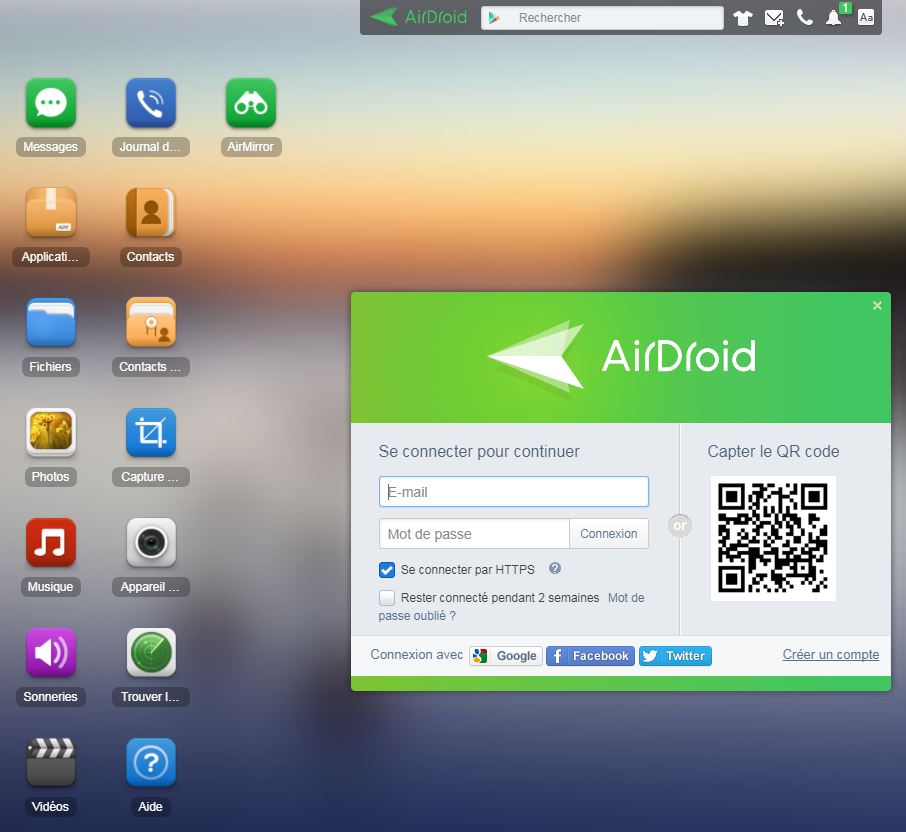Open the Vidéos clapperboard icon
Viewport: 906px width, 832px height.
tap(51, 763)
